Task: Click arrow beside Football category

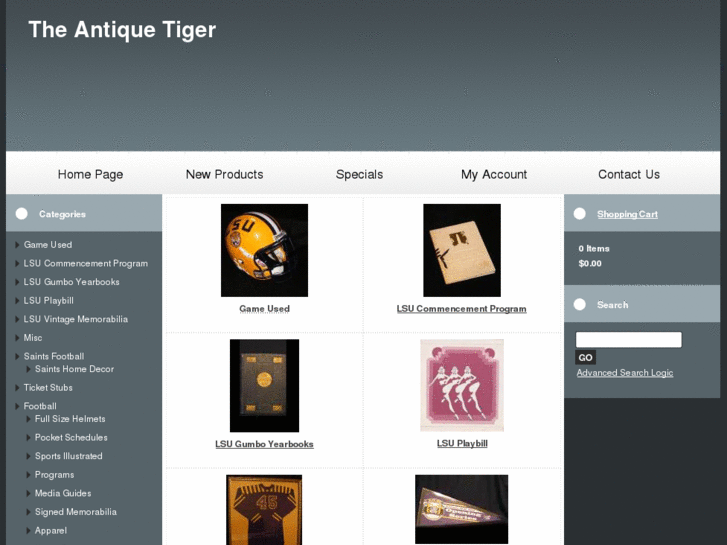Action: tap(17, 406)
